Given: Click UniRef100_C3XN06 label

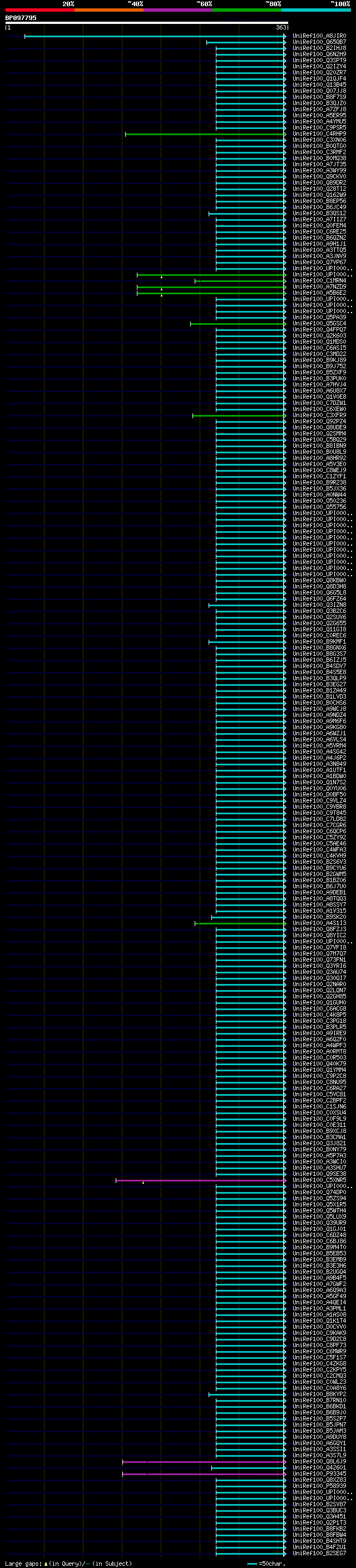Looking at the screenshot, I should (319, 140).
